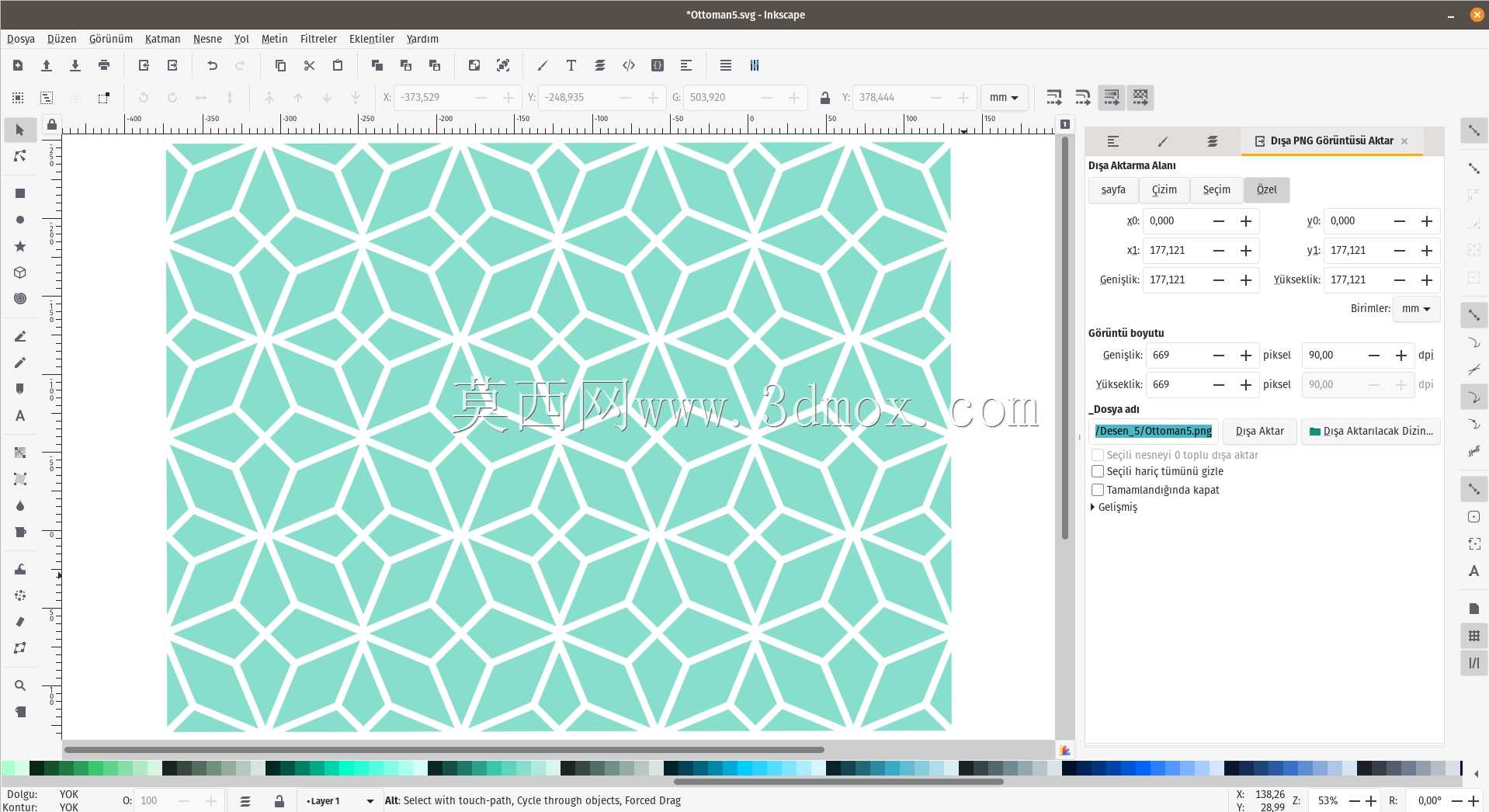This screenshot has height=812, width=1489.
Task: Click the Sayfa export area button
Action: (x=1113, y=190)
